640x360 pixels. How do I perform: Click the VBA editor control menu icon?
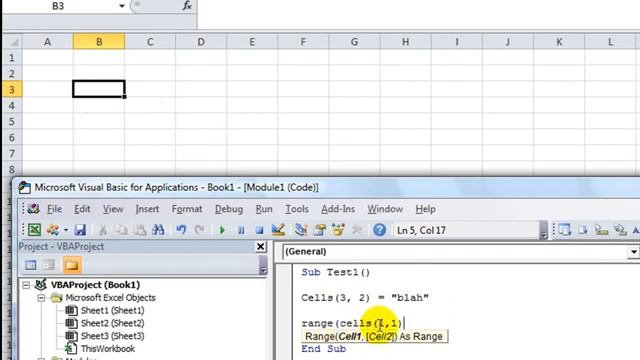[33, 209]
